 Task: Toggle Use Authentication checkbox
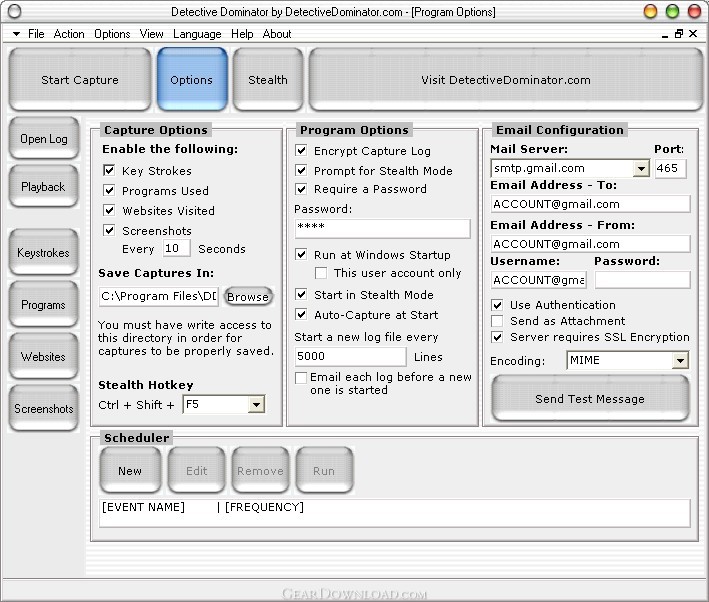tap(497, 305)
